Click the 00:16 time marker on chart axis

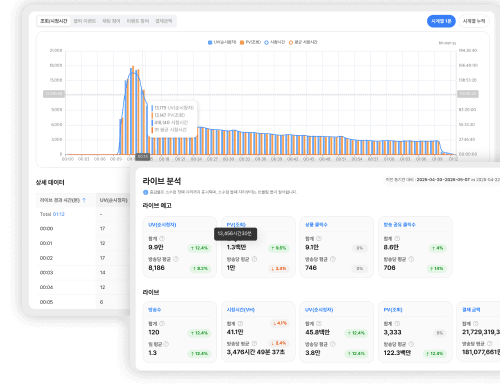143,157
